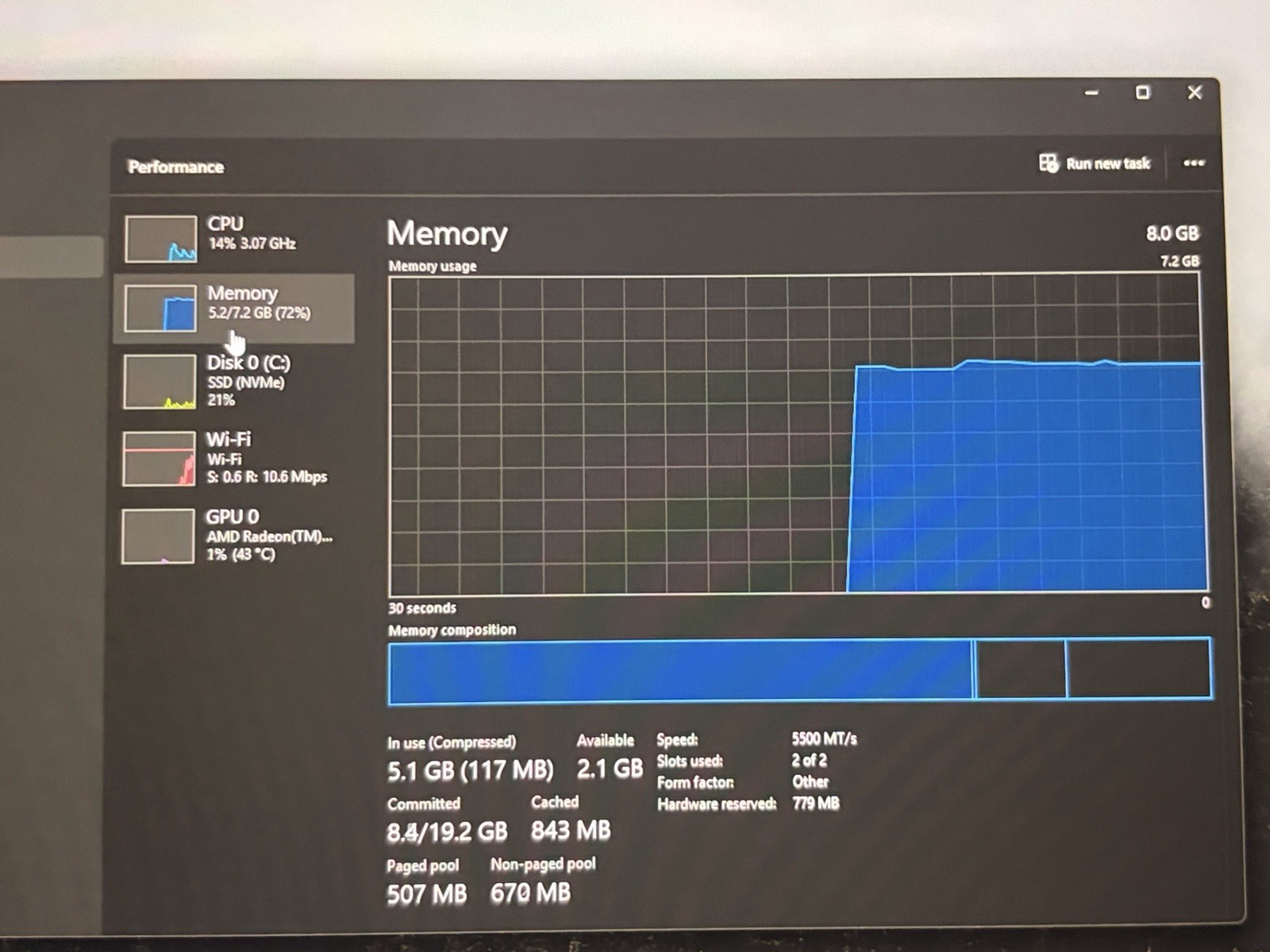Viewport: 1270px width, 952px height.
Task: Click the in-use segment of Memory composition bar
Action: click(681, 671)
